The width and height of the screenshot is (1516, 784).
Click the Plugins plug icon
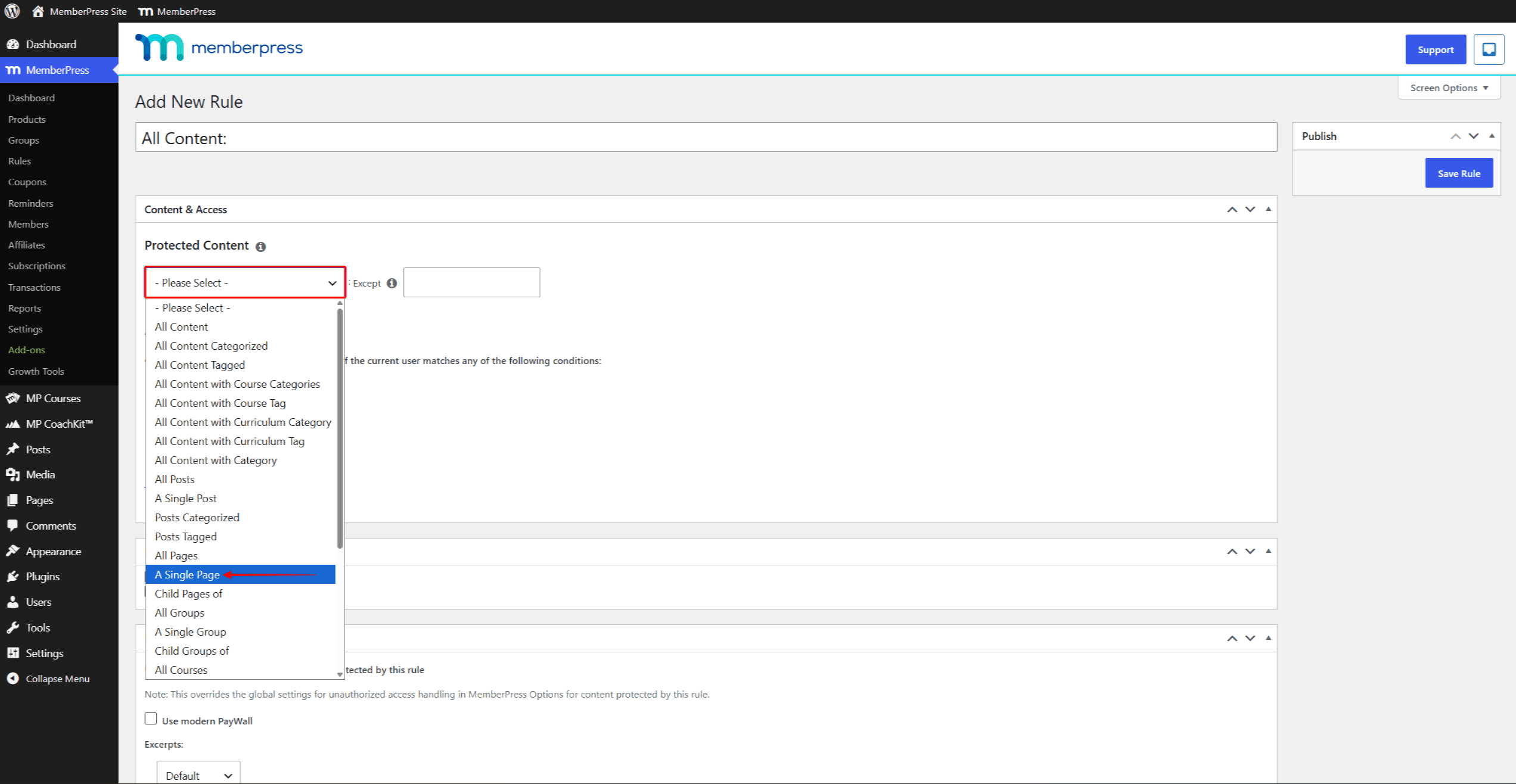(x=13, y=576)
